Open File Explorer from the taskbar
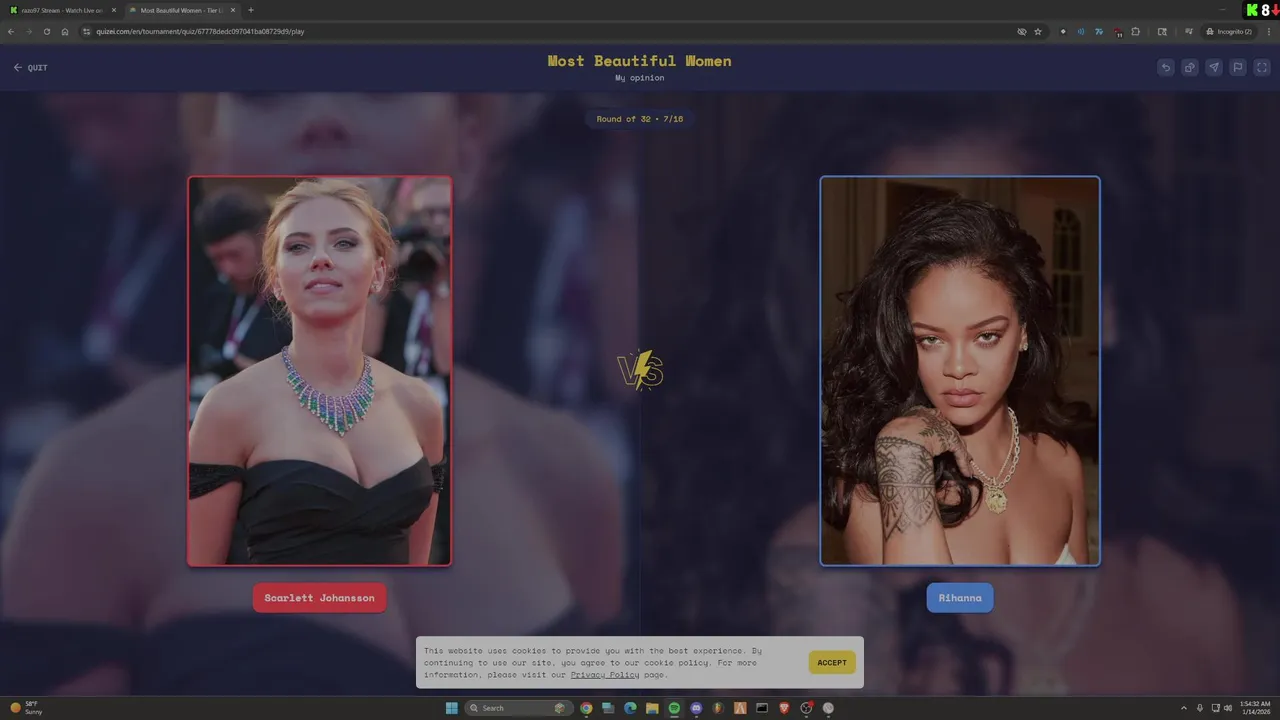 coord(652,708)
